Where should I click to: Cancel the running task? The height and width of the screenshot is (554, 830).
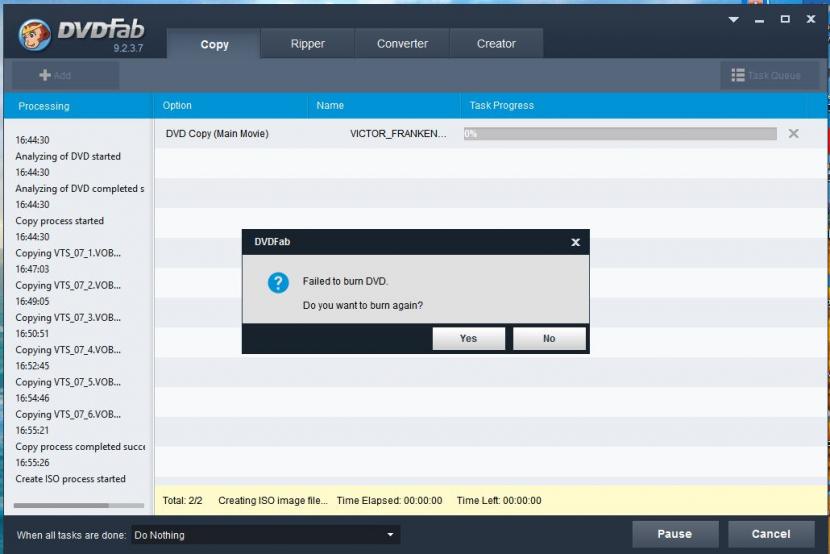pos(771,534)
